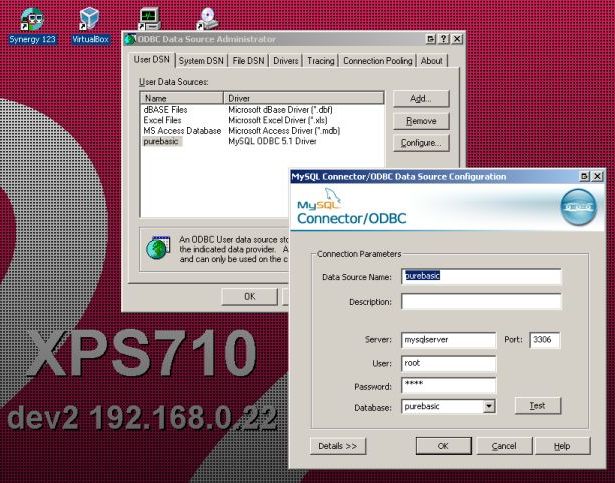
Task: Open Help in MySQL Connector dialog
Action: pyautogui.click(x=562, y=446)
